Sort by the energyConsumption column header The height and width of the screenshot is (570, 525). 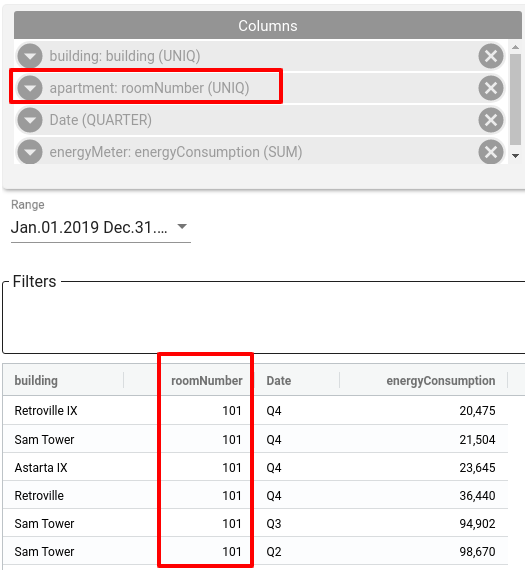pos(441,381)
